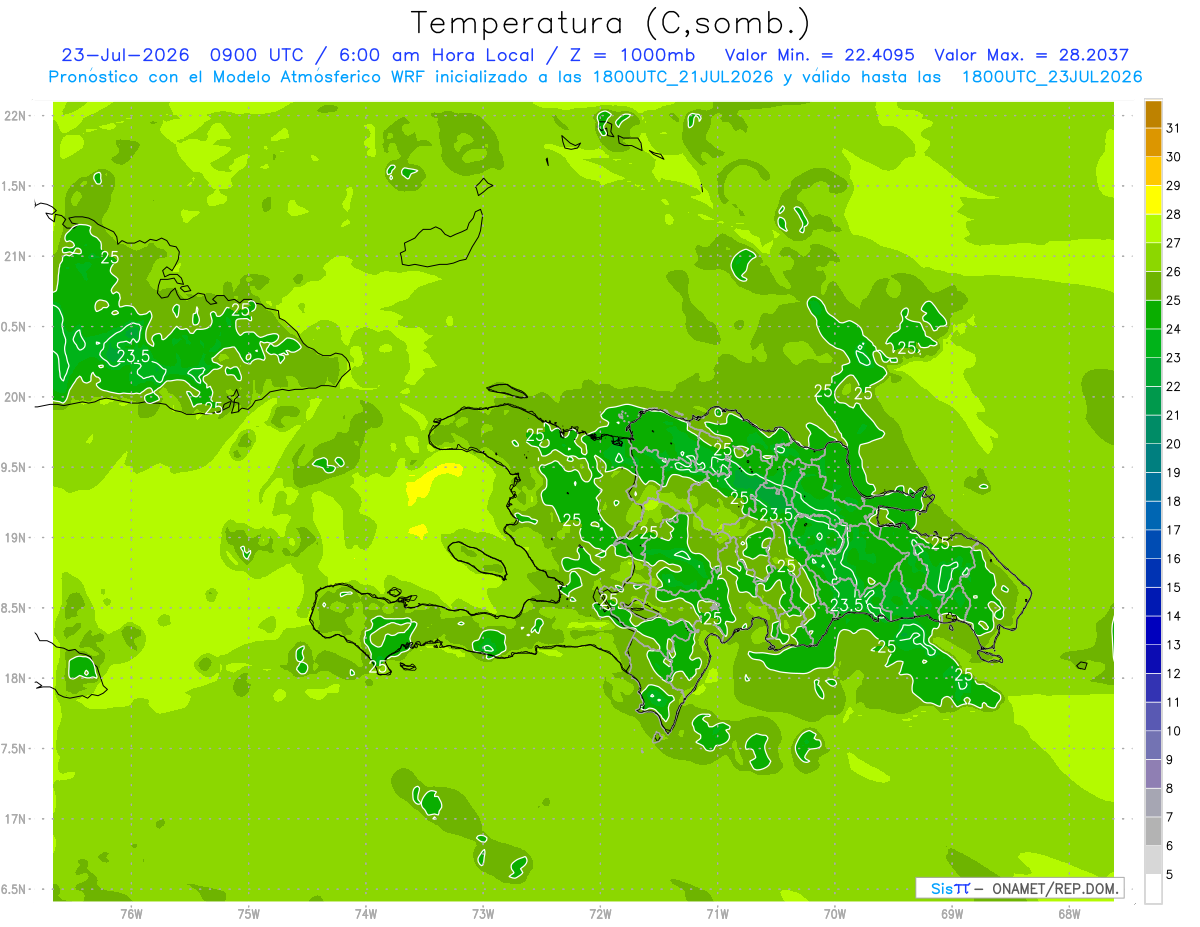The image size is (1200, 927).
Task: Click the '22N' latitude label
Action: [15, 116]
